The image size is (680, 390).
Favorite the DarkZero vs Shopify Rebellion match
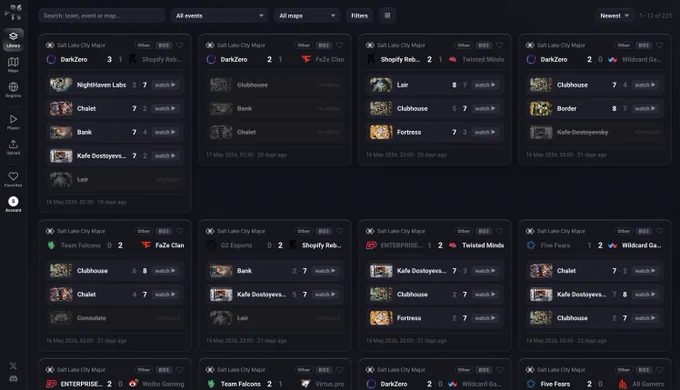(x=180, y=45)
